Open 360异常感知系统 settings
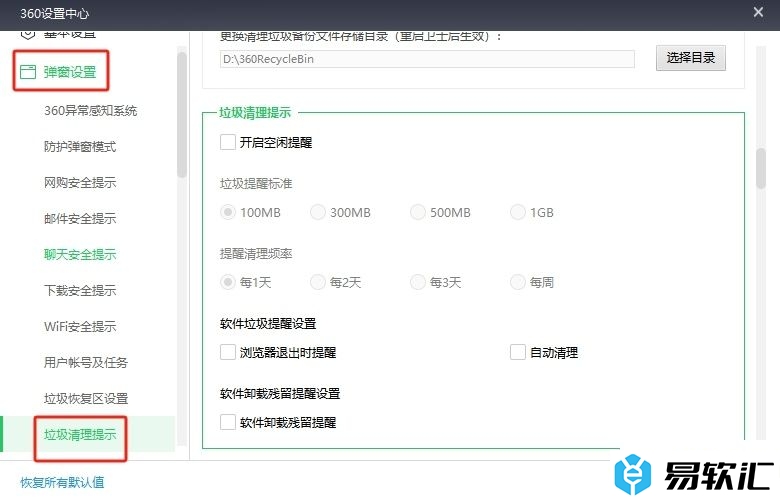Image resolution: width=780 pixels, height=500 pixels. (91, 110)
